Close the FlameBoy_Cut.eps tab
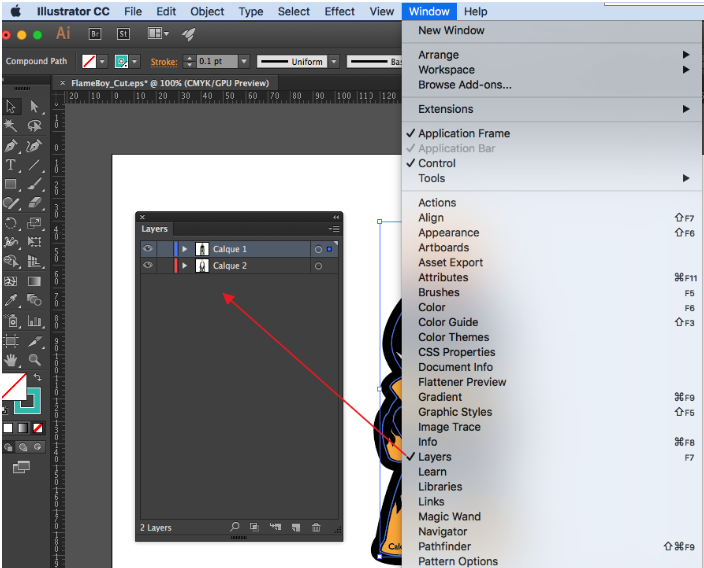This screenshot has width=704, height=568. click(62, 83)
